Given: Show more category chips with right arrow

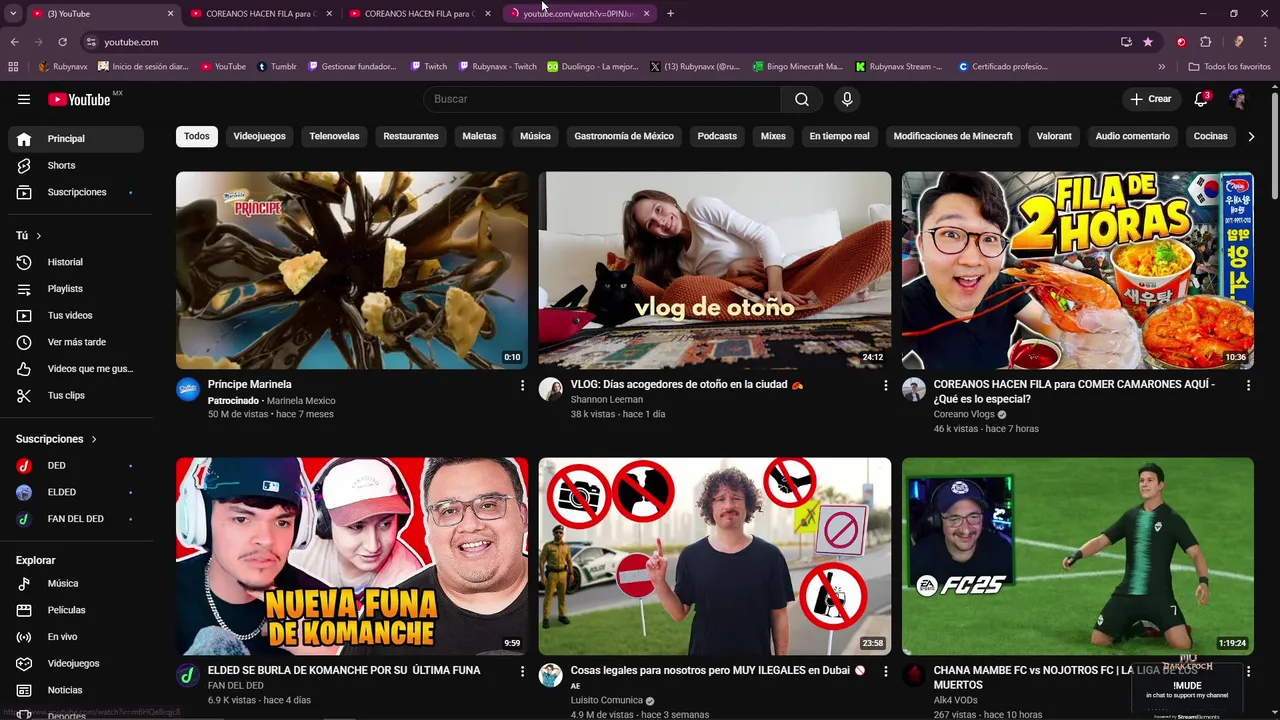Looking at the screenshot, I should click(1251, 136).
